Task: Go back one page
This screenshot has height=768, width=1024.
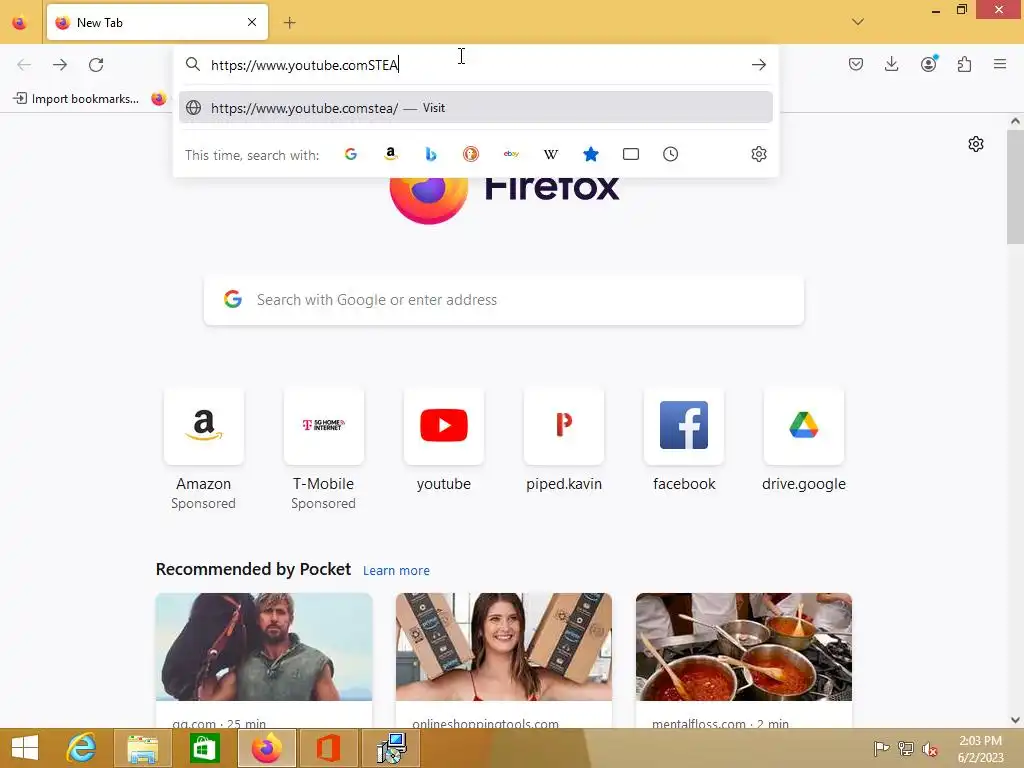Action: pos(24,65)
